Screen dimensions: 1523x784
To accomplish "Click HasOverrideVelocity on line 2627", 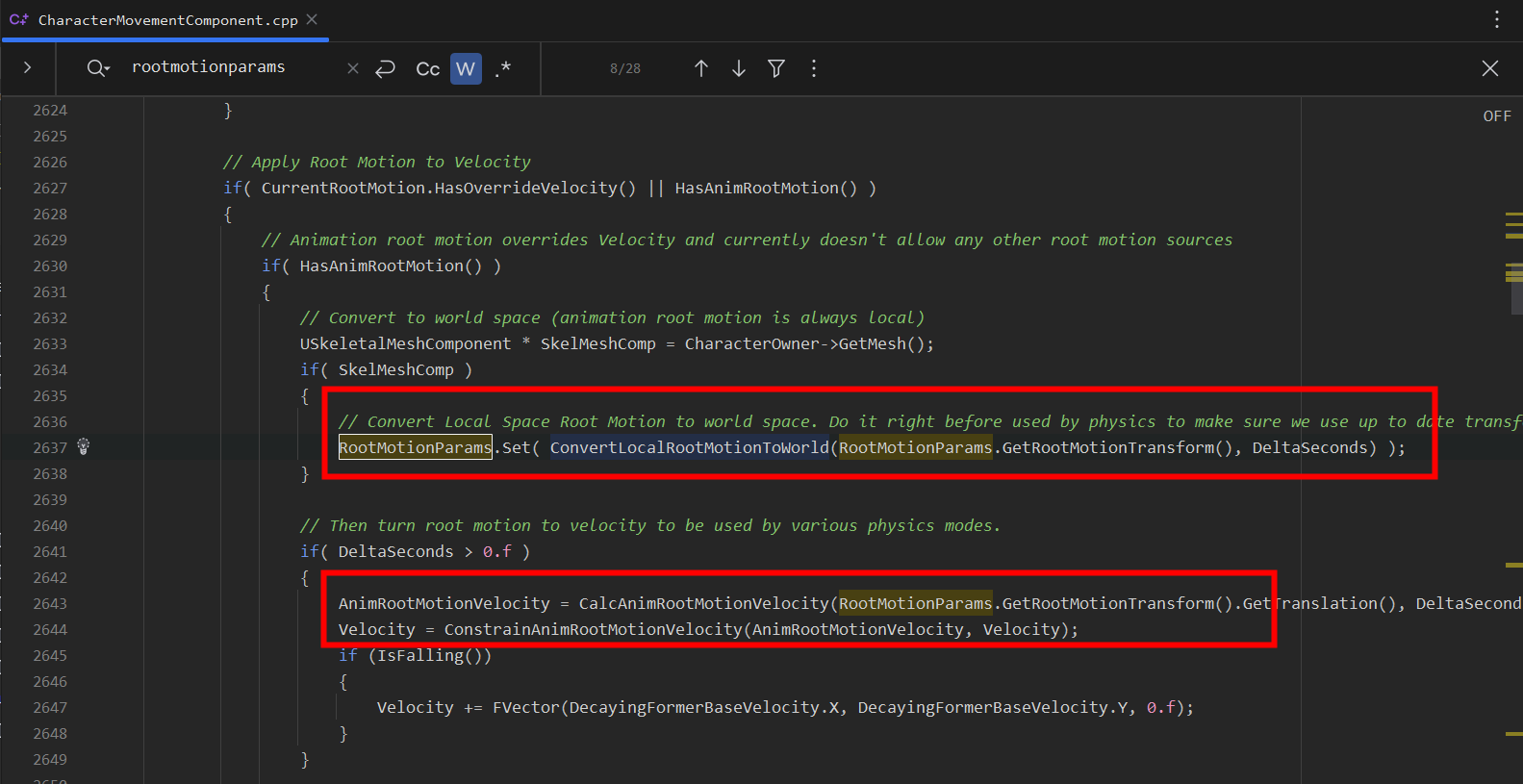I will 525,188.
